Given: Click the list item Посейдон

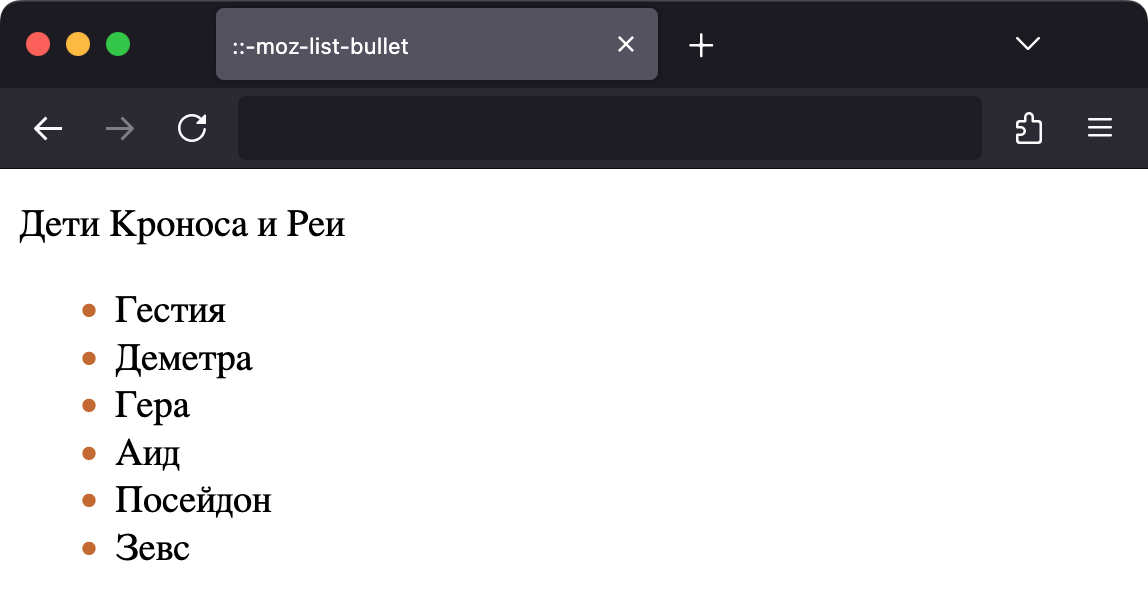Looking at the screenshot, I should pyautogui.click(x=193, y=501).
